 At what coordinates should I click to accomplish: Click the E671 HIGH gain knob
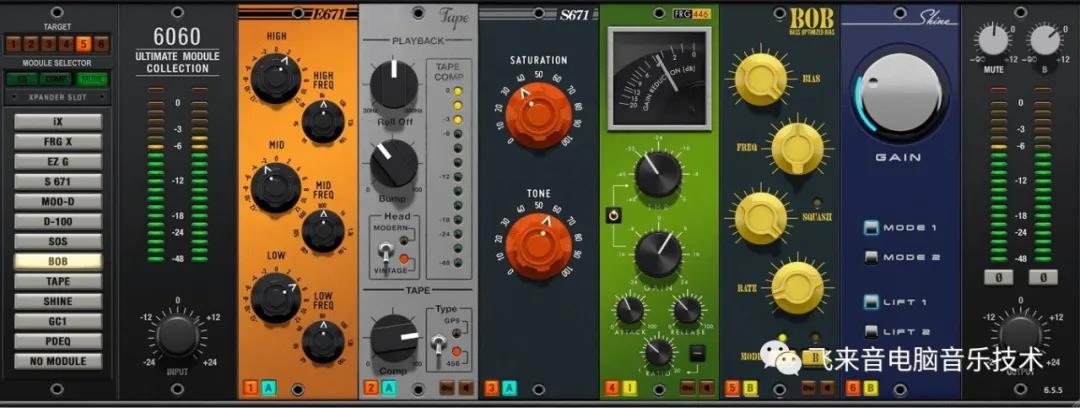[x=276, y=79]
